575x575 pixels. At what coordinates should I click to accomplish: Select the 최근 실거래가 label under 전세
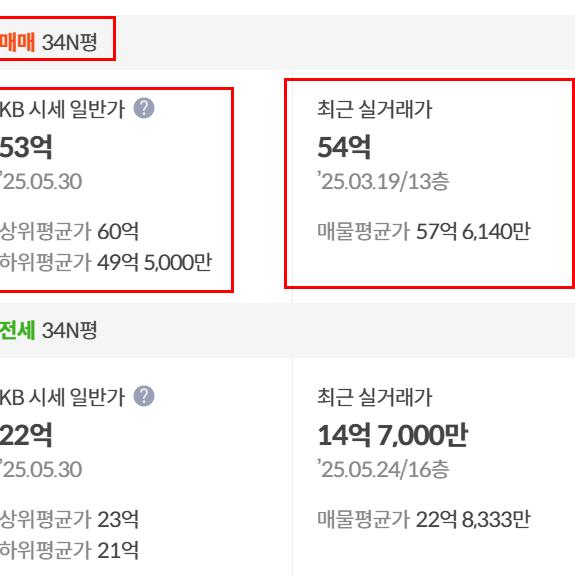tap(375, 397)
